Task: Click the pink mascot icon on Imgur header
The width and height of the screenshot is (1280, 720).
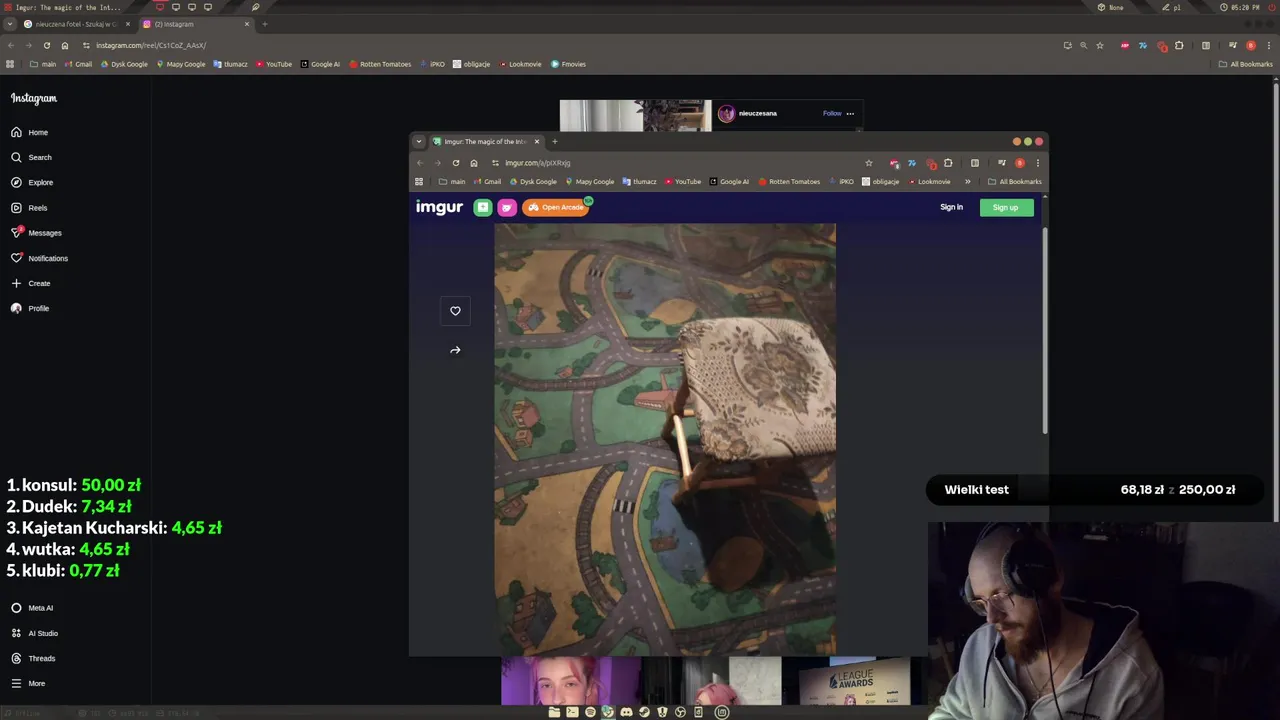Action: click(x=507, y=207)
